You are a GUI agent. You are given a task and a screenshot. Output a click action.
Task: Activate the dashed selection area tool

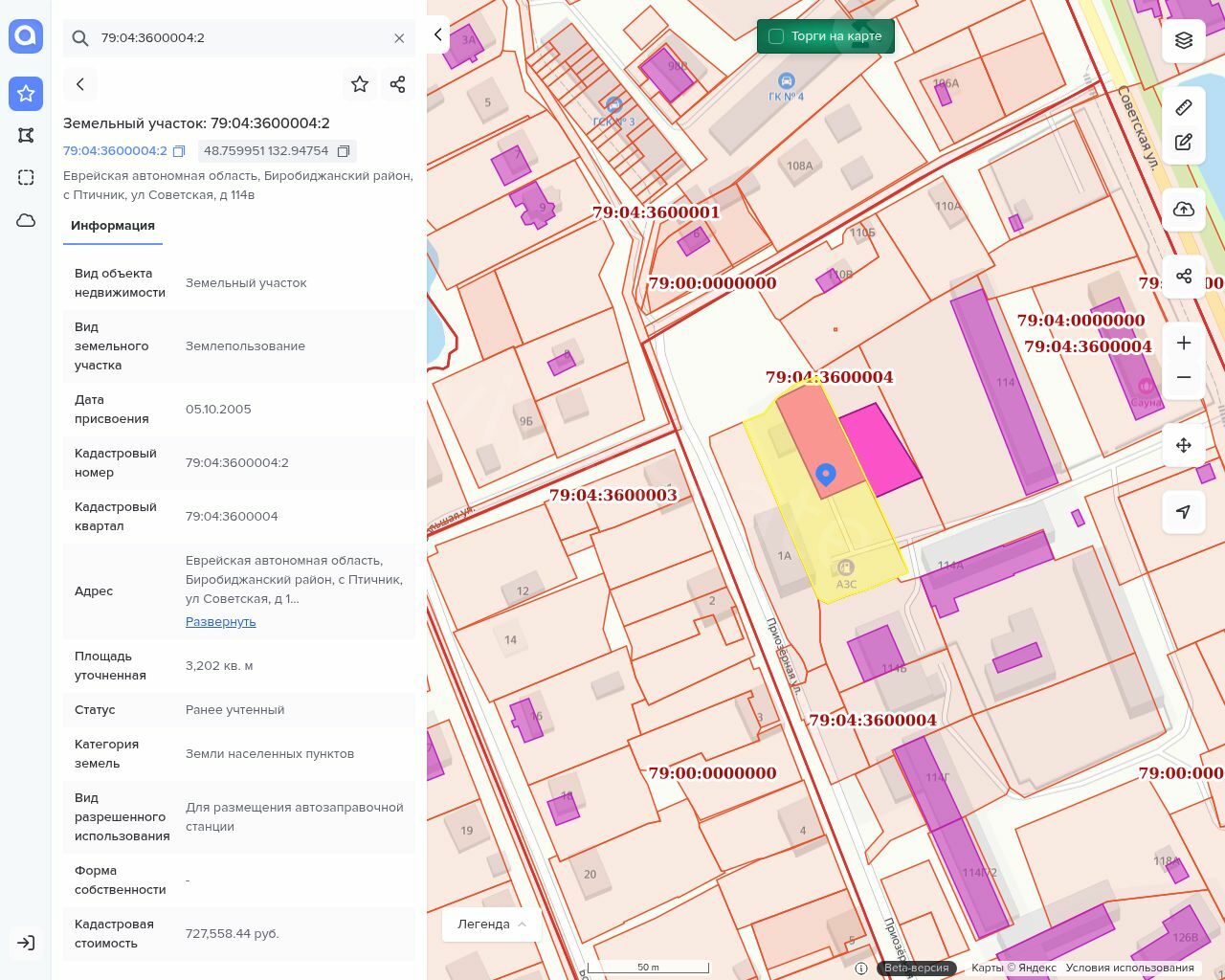[x=26, y=177]
